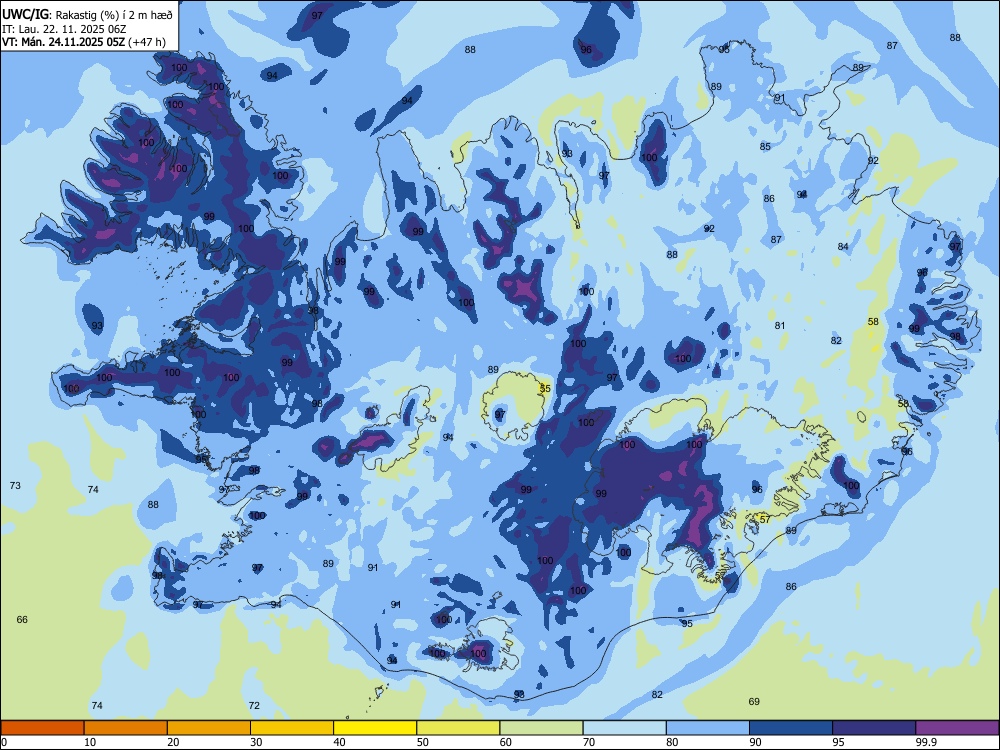Click the "55" value beside the yellow glacier patch

point(545,388)
